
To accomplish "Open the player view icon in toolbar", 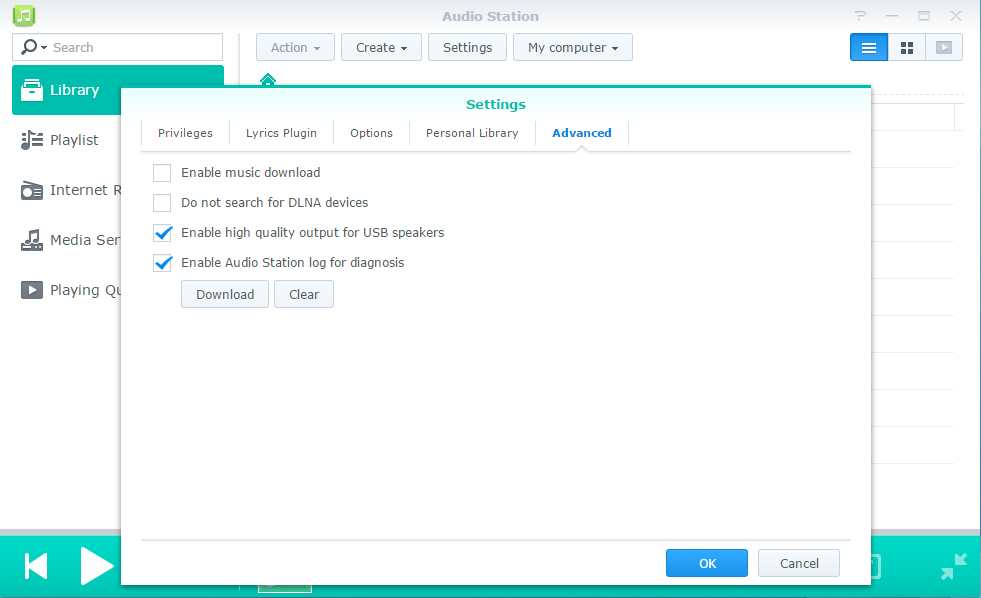I will point(943,48).
